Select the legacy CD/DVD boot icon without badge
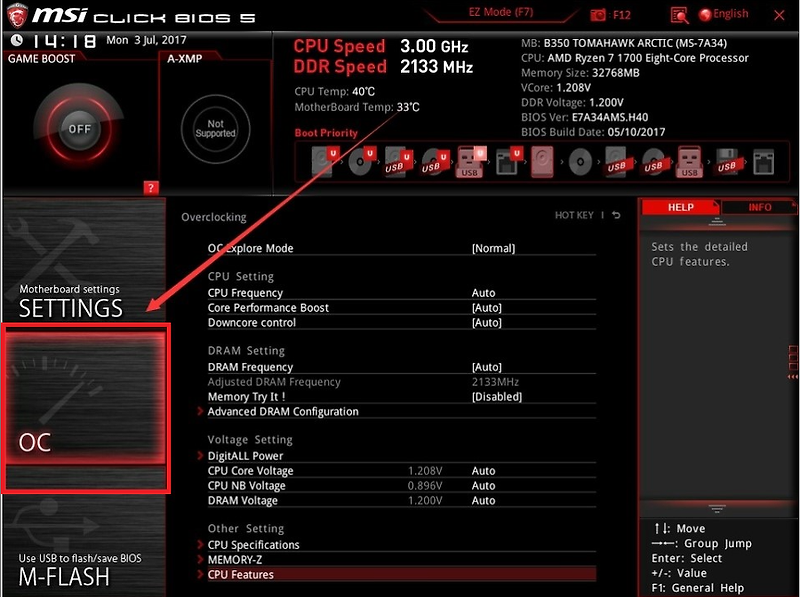 point(580,162)
